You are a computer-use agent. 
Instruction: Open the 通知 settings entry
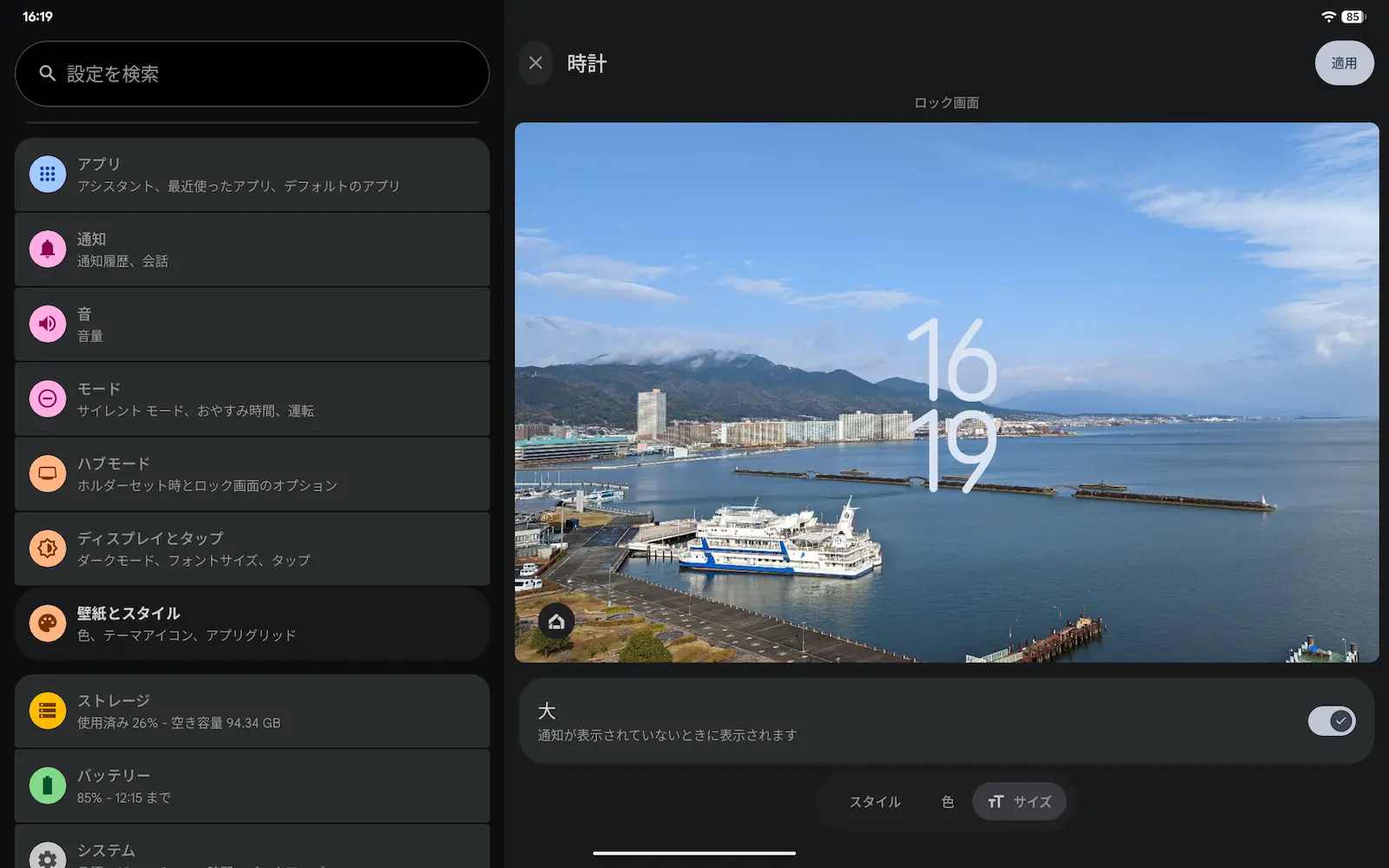coord(252,249)
